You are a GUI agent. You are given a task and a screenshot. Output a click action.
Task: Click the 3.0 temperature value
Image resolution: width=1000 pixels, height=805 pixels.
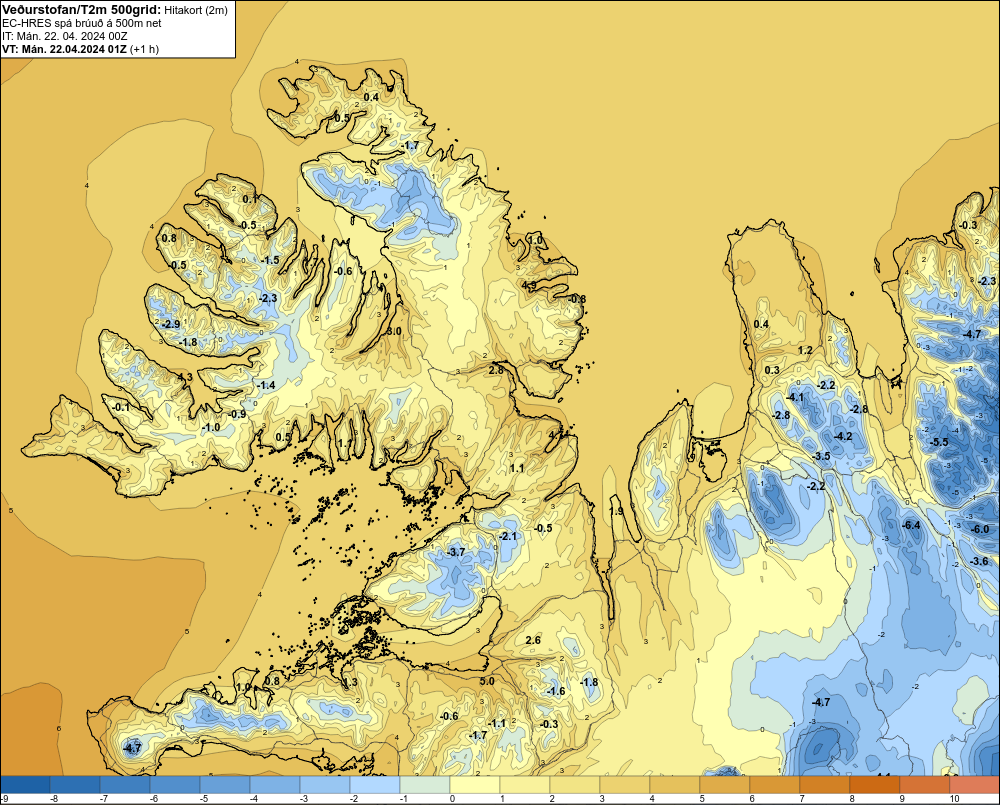pyautogui.click(x=394, y=331)
